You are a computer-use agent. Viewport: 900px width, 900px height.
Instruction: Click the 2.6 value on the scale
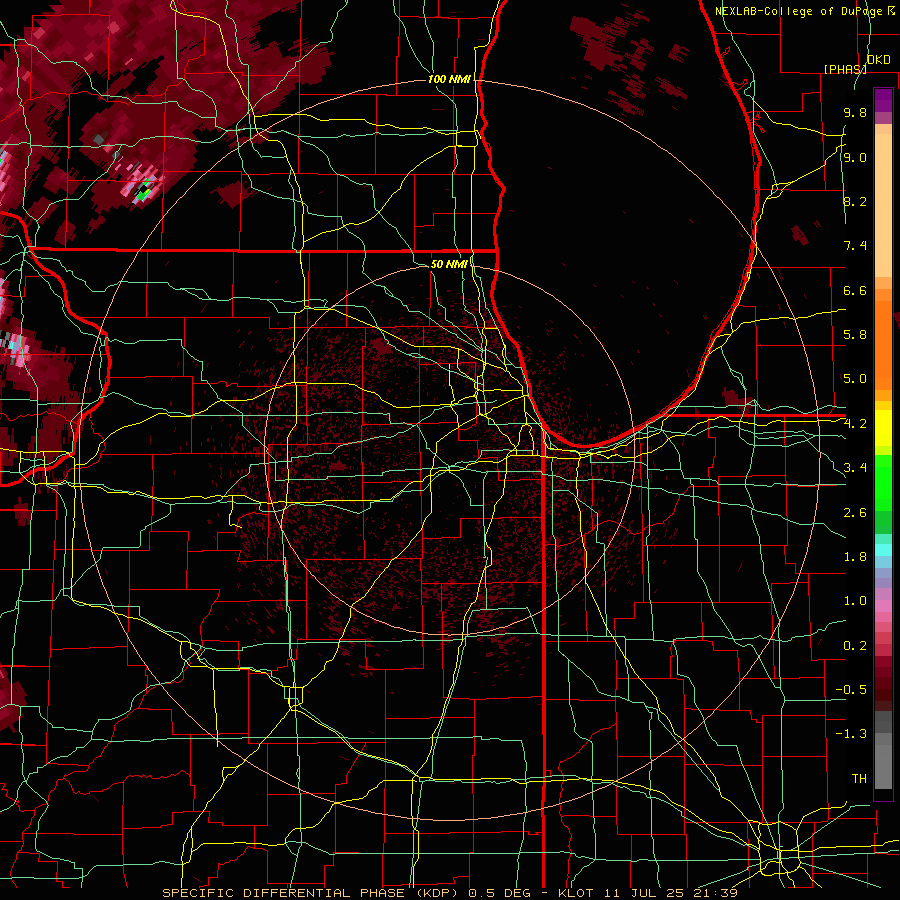point(855,513)
